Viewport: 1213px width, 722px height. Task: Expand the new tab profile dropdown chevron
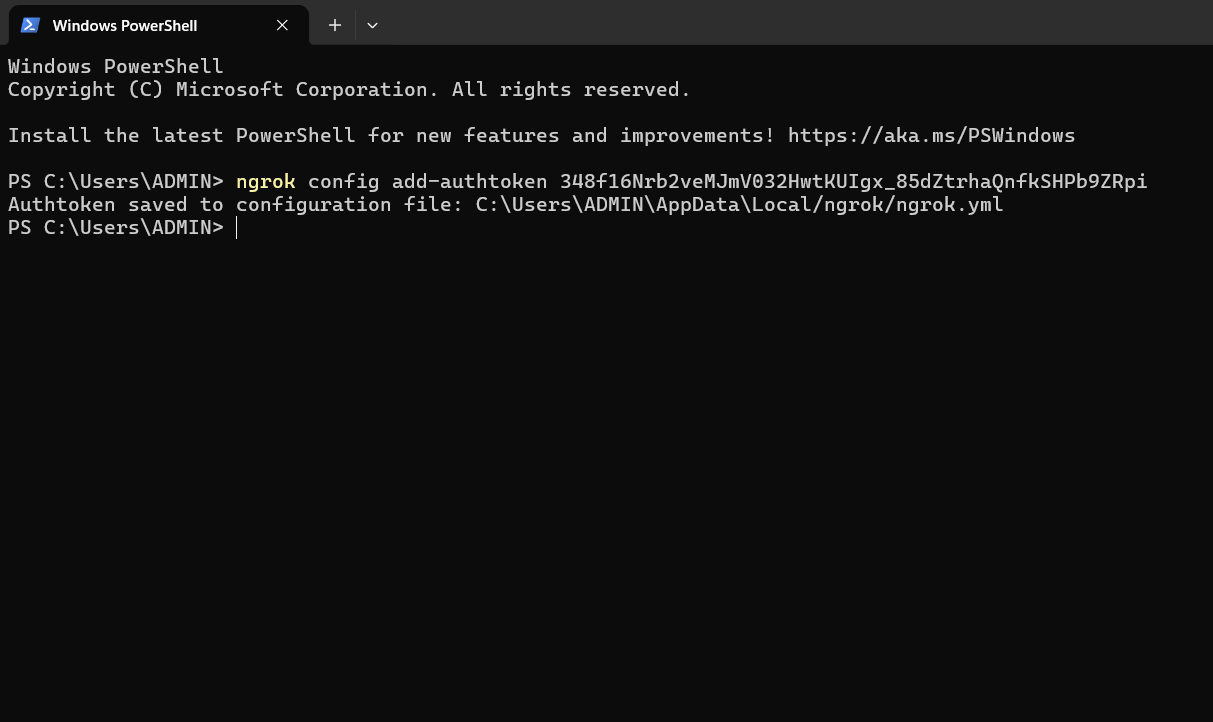click(x=372, y=25)
